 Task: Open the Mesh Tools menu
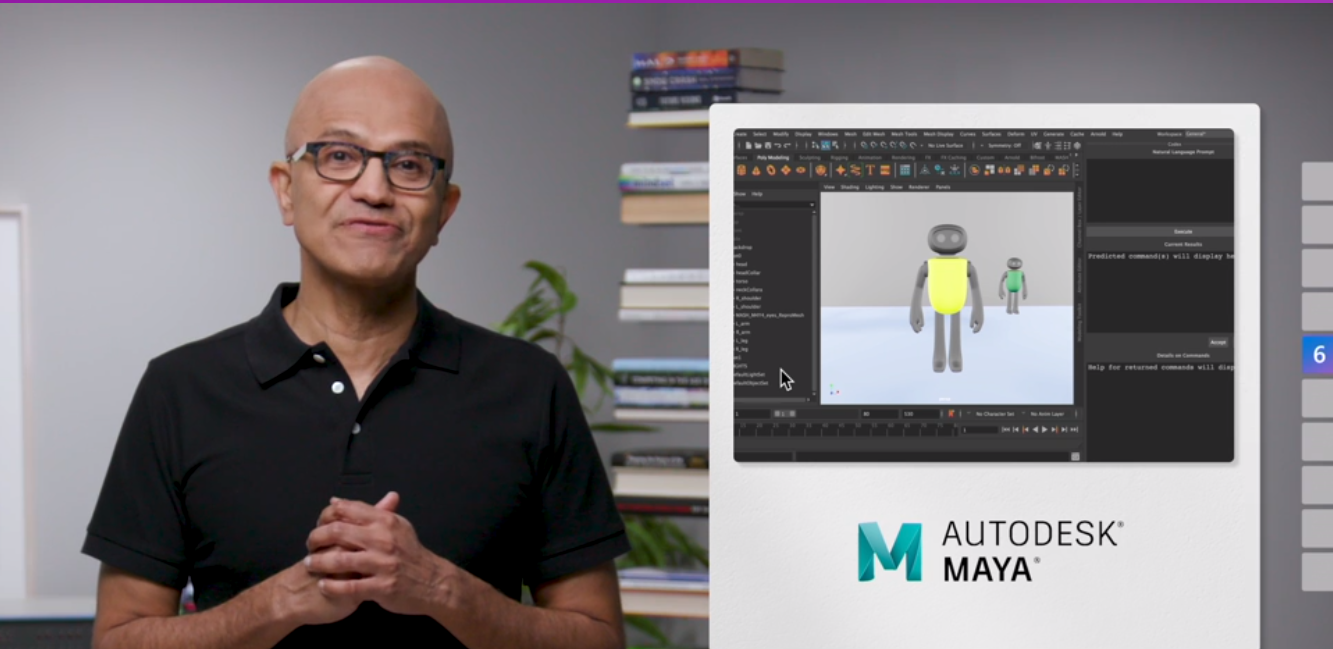coord(904,134)
